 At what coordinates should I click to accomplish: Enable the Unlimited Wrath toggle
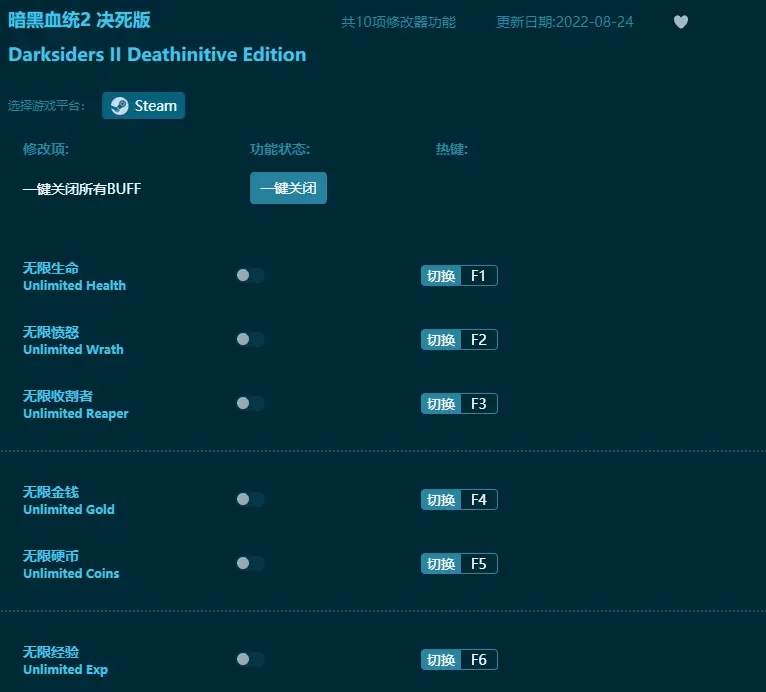click(250, 340)
